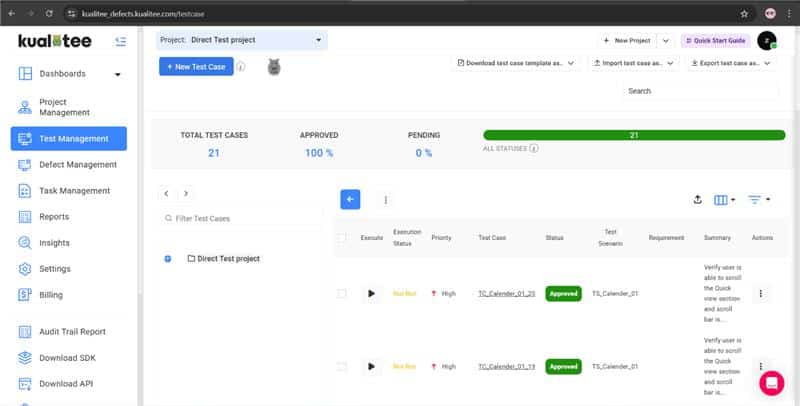This screenshot has height=406, width=800.
Task: Tick the checkbox for TC_Calender_01_19 row
Action: pos(342,367)
